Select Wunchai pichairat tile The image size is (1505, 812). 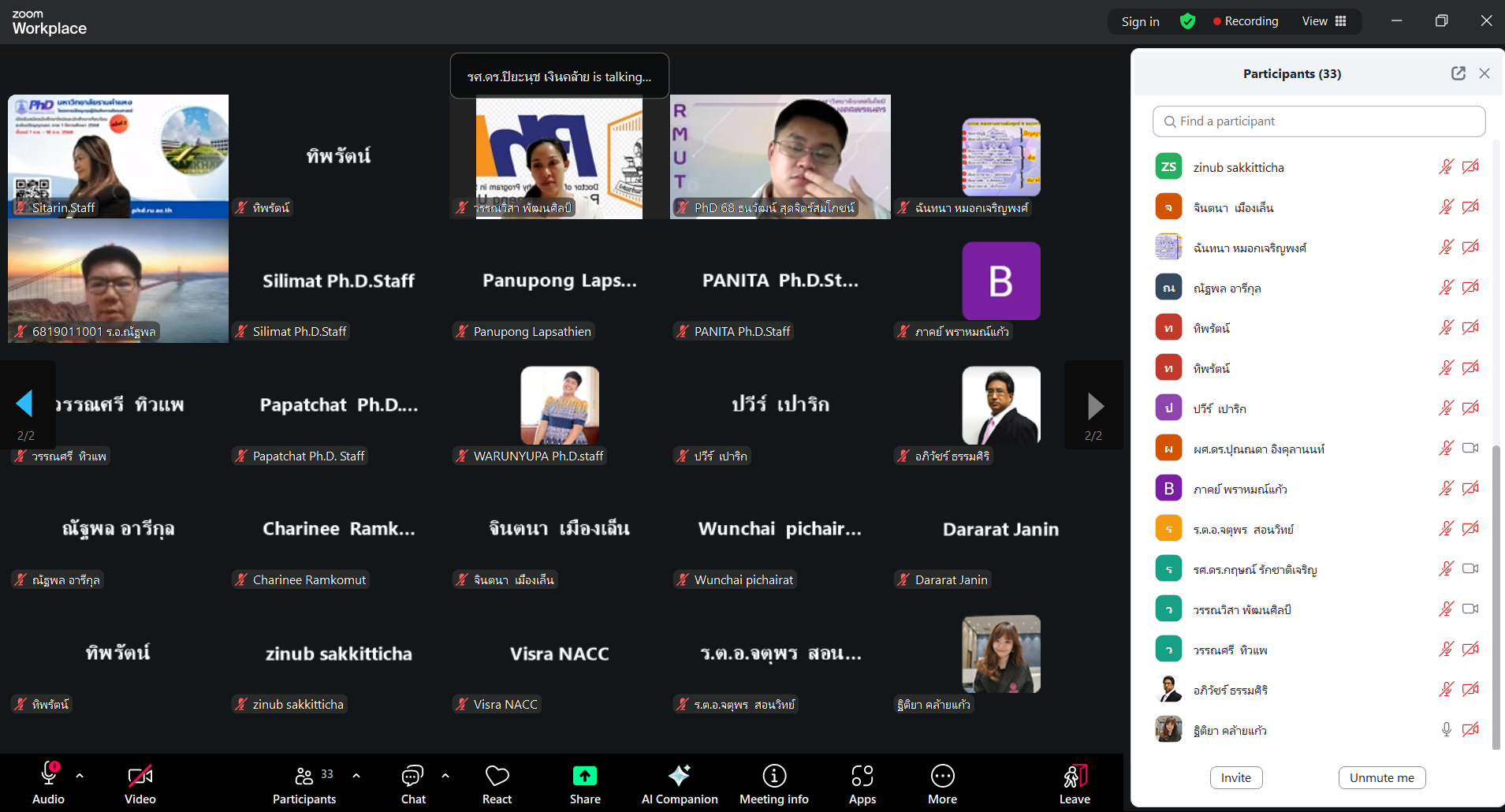click(x=780, y=529)
